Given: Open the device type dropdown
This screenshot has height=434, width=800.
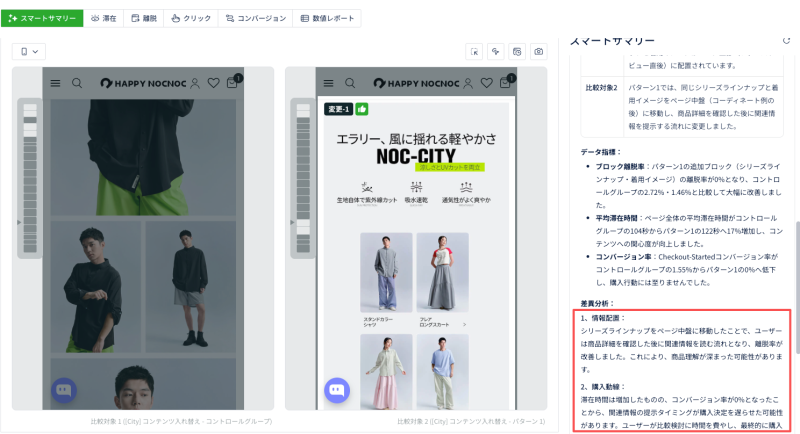Looking at the screenshot, I should [29, 51].
